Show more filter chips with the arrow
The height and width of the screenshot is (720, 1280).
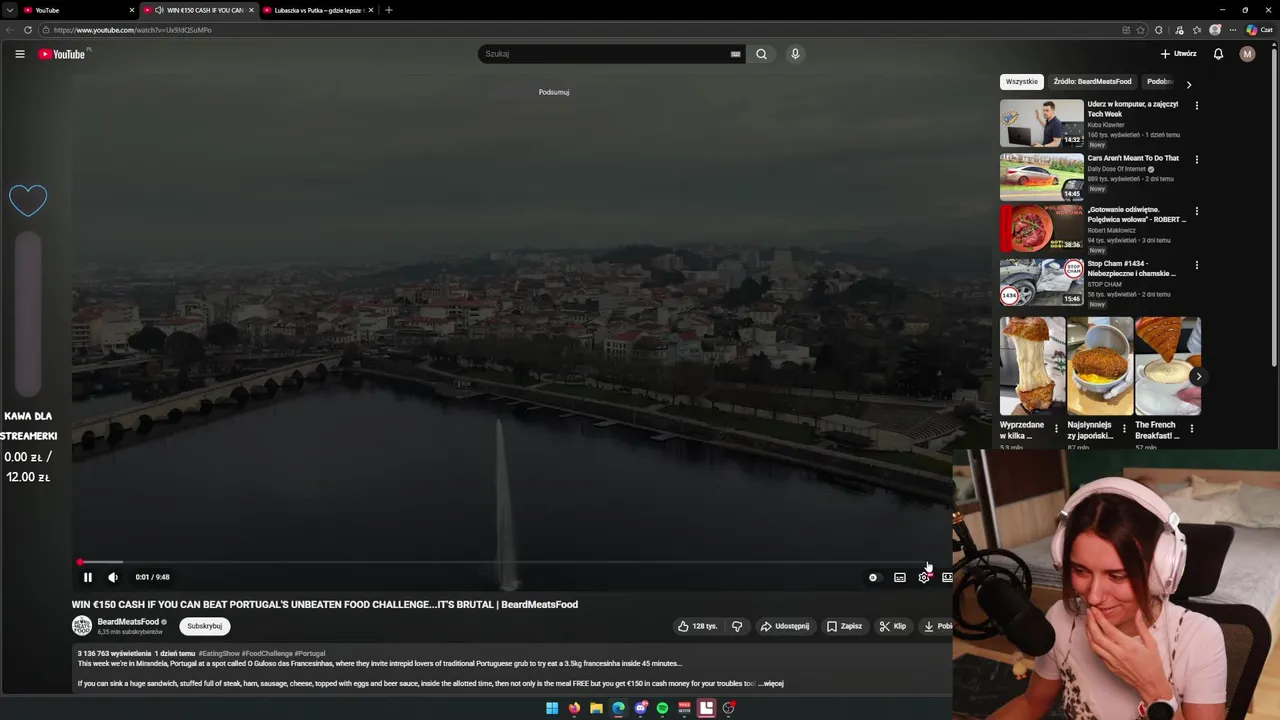click(1188, 84)
